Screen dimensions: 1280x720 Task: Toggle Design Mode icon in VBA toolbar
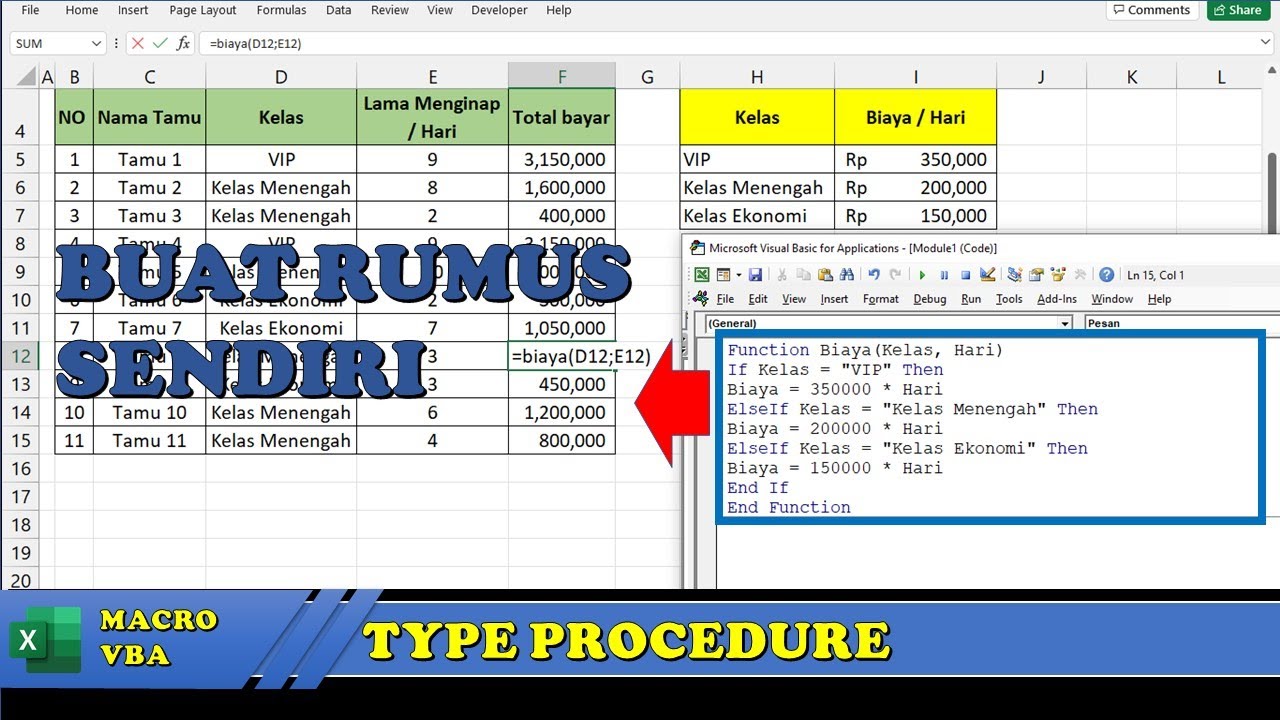coord(987,275)
